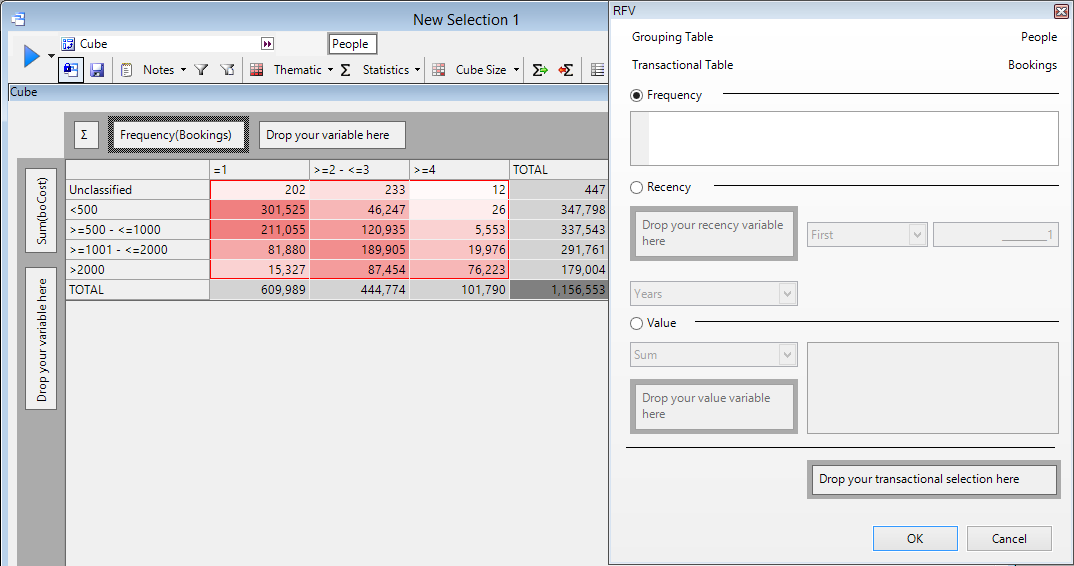This screenshot has width=1074, height=566.
Task: Click the Unclassified row header
Action: coord(138,190)
